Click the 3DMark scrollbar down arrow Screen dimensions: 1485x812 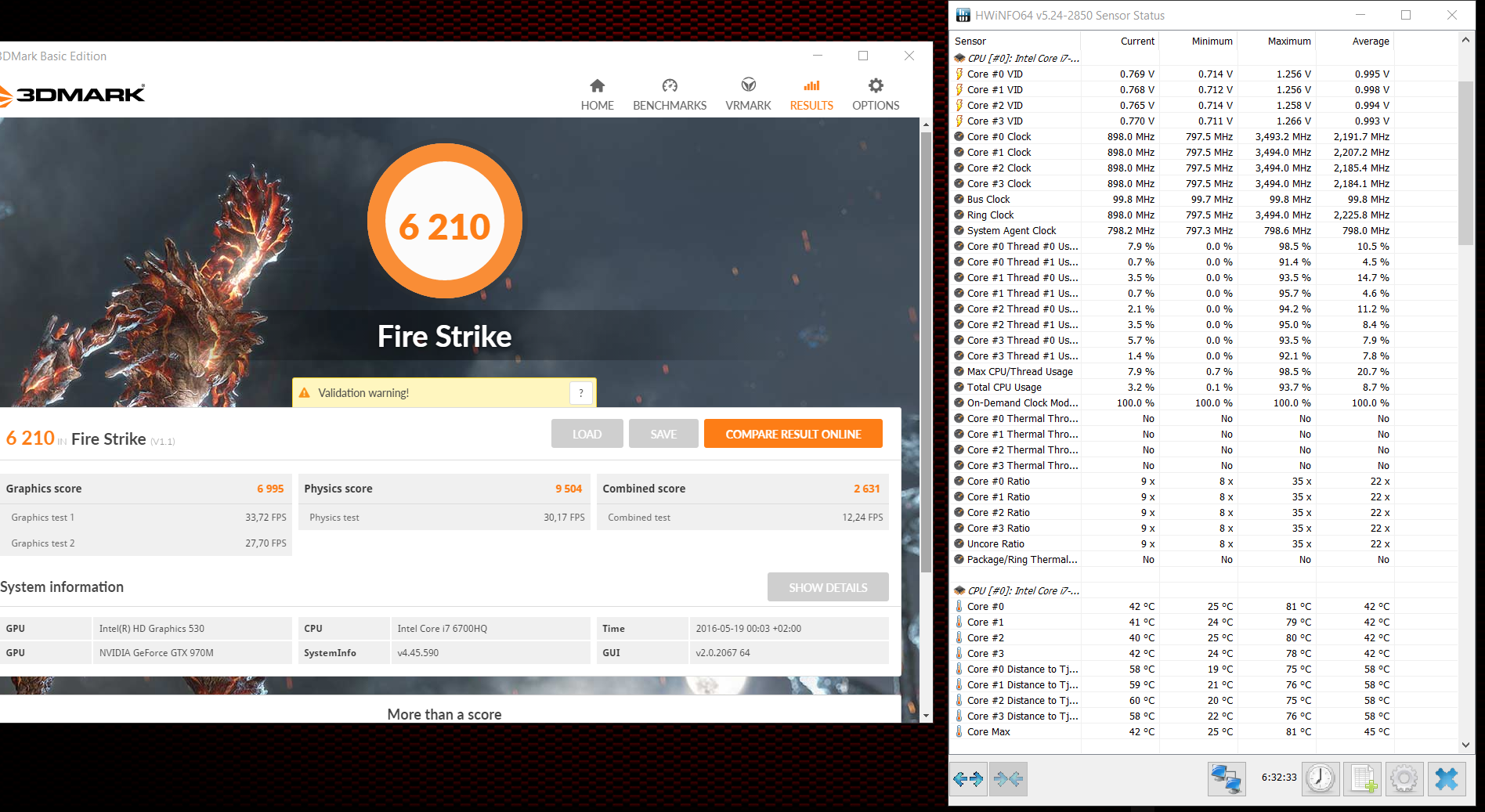pyautogui.click(x=926, y=716)
